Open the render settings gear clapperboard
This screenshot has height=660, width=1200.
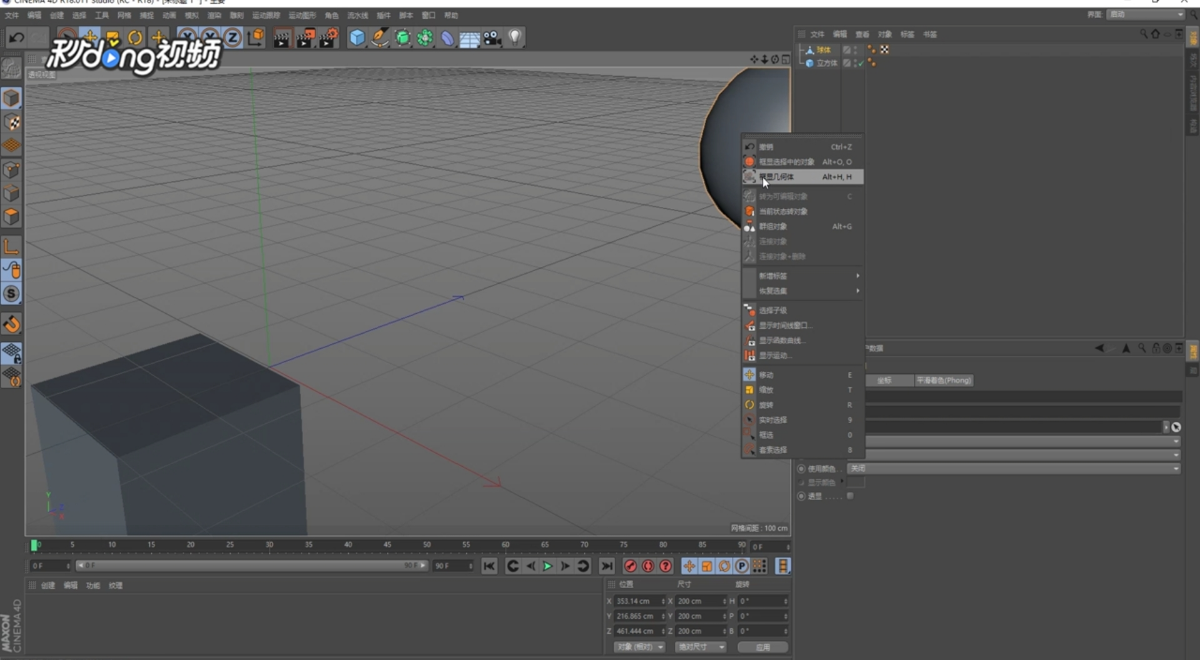[329, 38]
